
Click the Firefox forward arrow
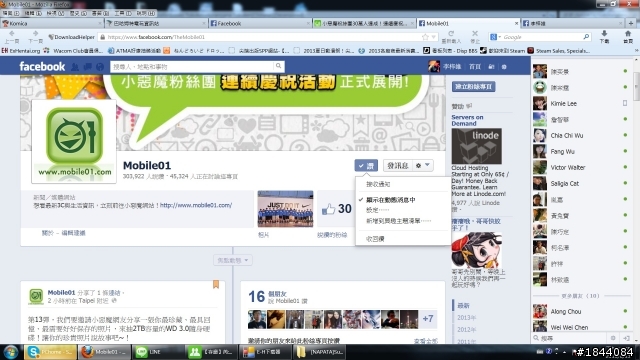coord(36,34)
